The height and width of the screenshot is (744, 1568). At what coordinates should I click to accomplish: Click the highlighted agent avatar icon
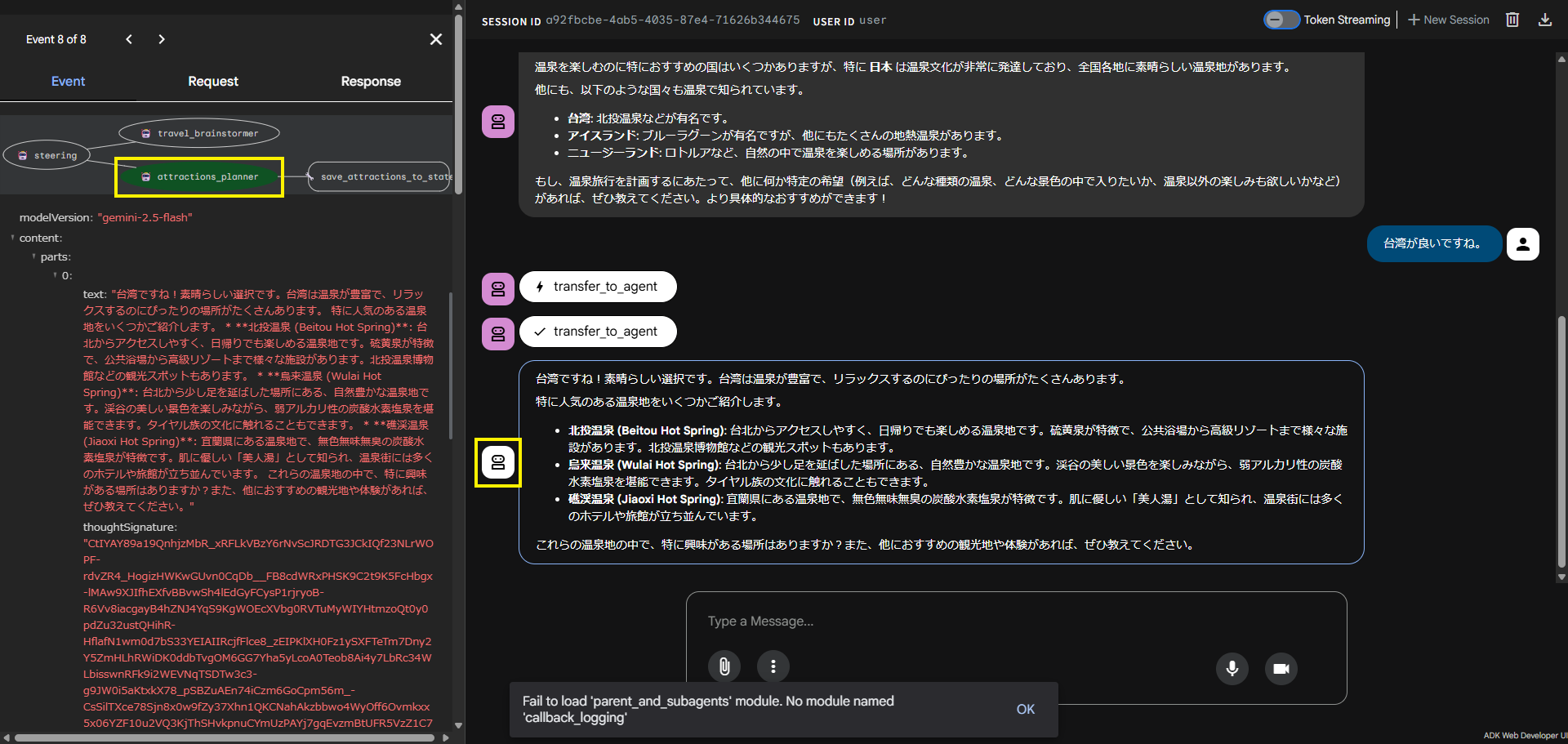click(x=497, y=463)
